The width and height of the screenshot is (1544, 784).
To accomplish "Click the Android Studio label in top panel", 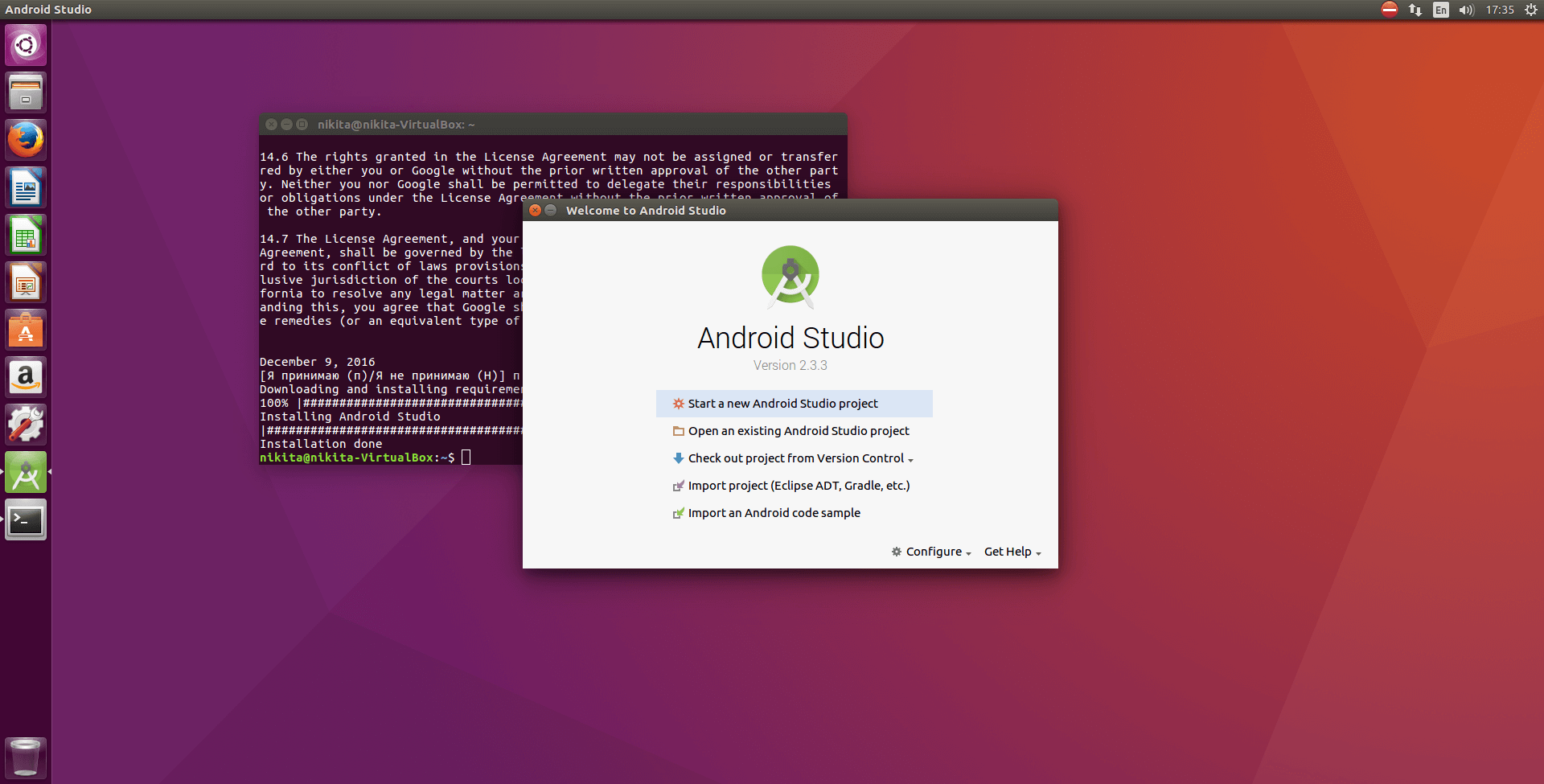I will pyautogui.click(x=48, y=10).
